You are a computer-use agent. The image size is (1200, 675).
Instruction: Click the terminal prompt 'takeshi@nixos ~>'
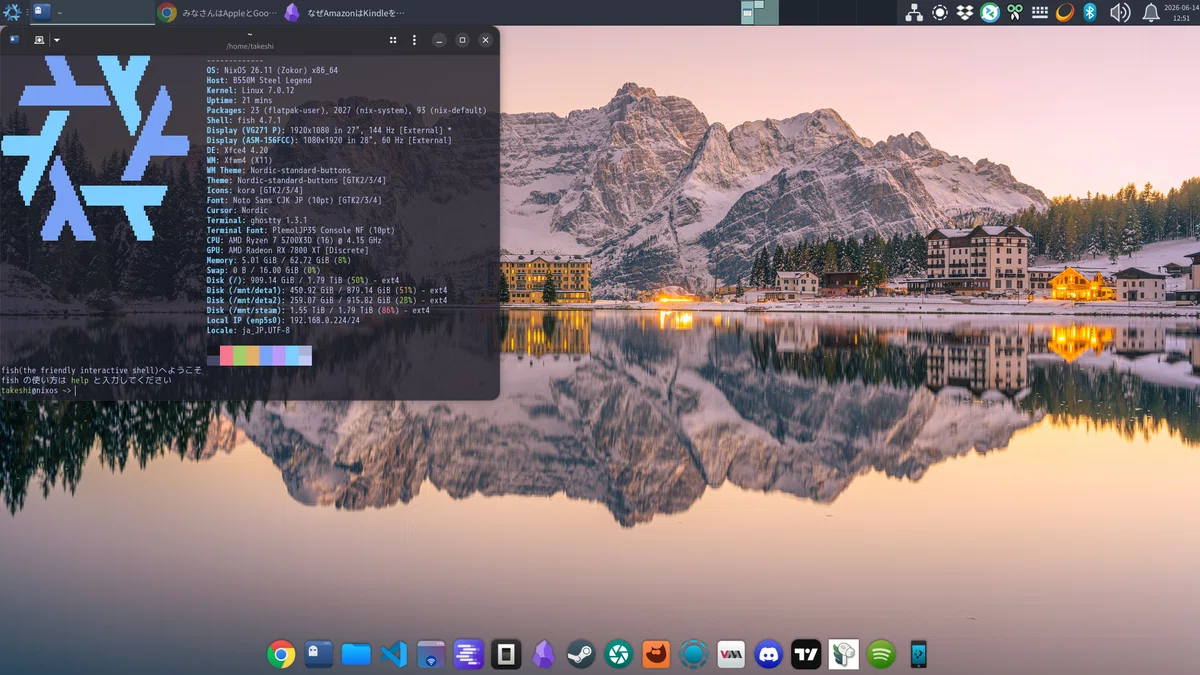37,390
